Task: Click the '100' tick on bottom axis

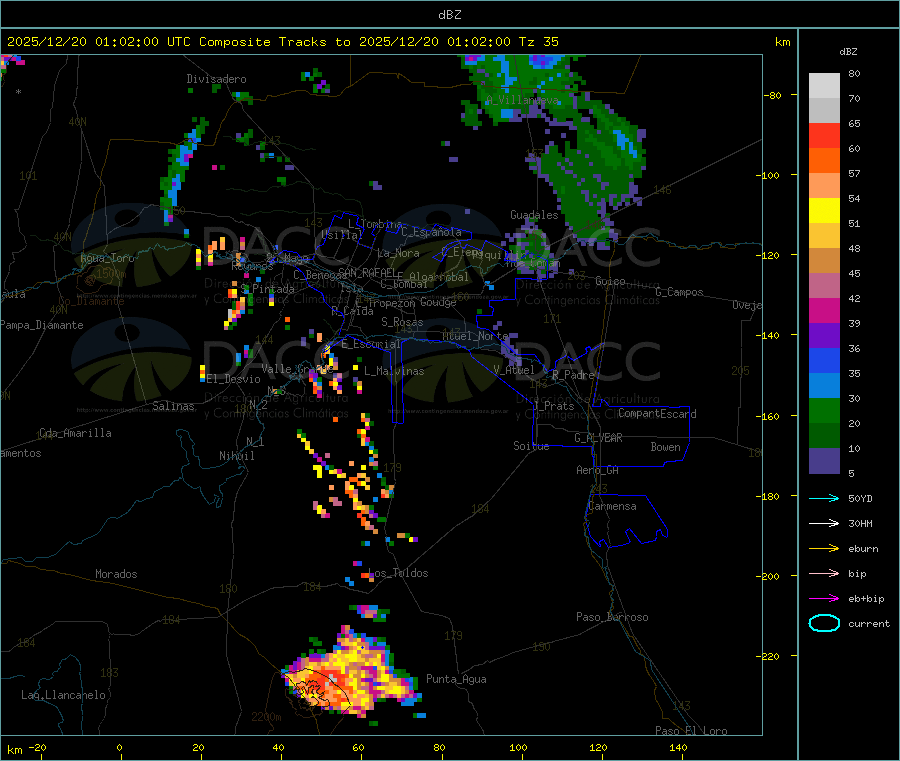Action: click(518, 747)
